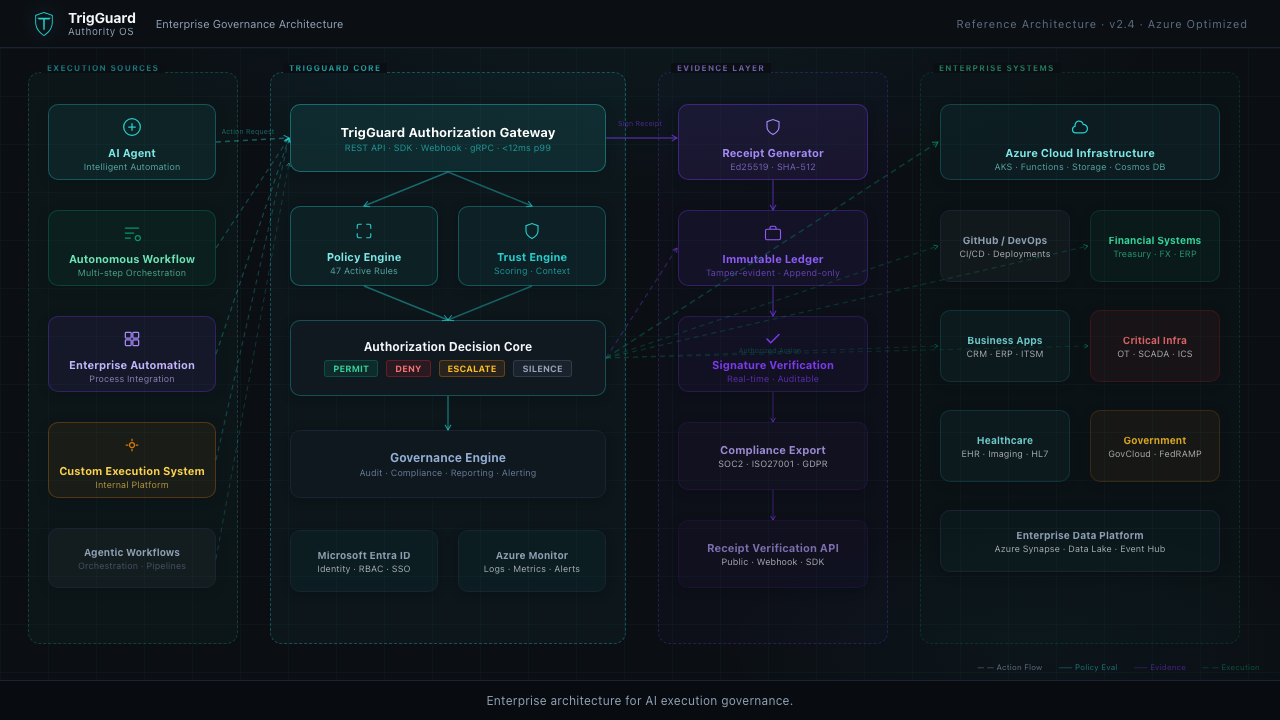Click the '47 Active Rules' text
The image size is (1280, 720).
point(364,271)
